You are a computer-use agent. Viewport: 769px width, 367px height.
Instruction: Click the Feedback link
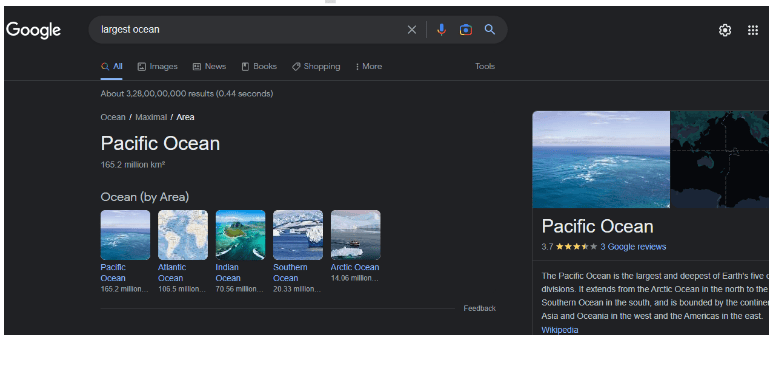[x=480, y=309]
